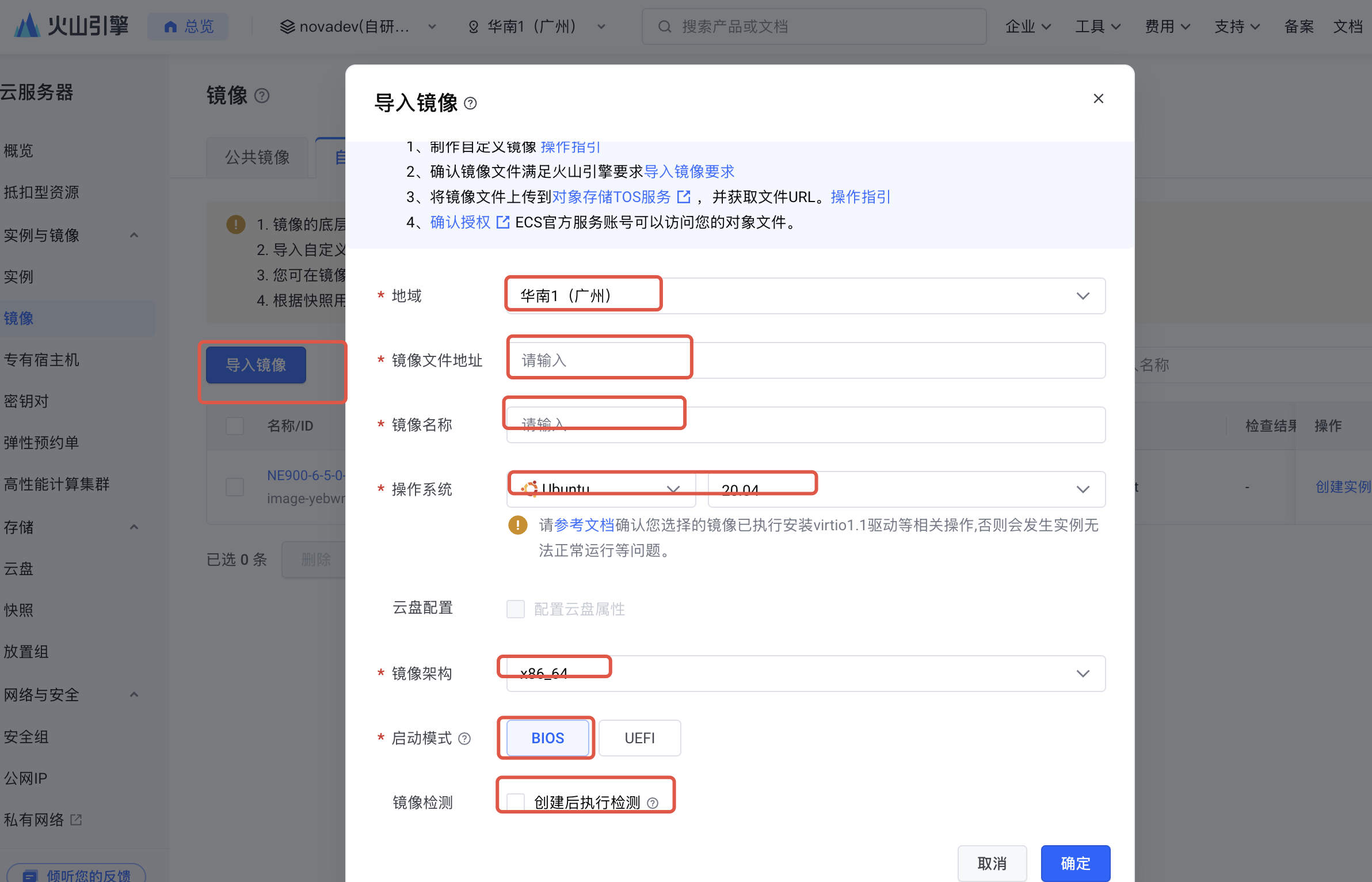Viewport: 1372px width, 882px height.
Task: Toggle select-all checkbox in 名称/ID header
Action: pos(235,426)
